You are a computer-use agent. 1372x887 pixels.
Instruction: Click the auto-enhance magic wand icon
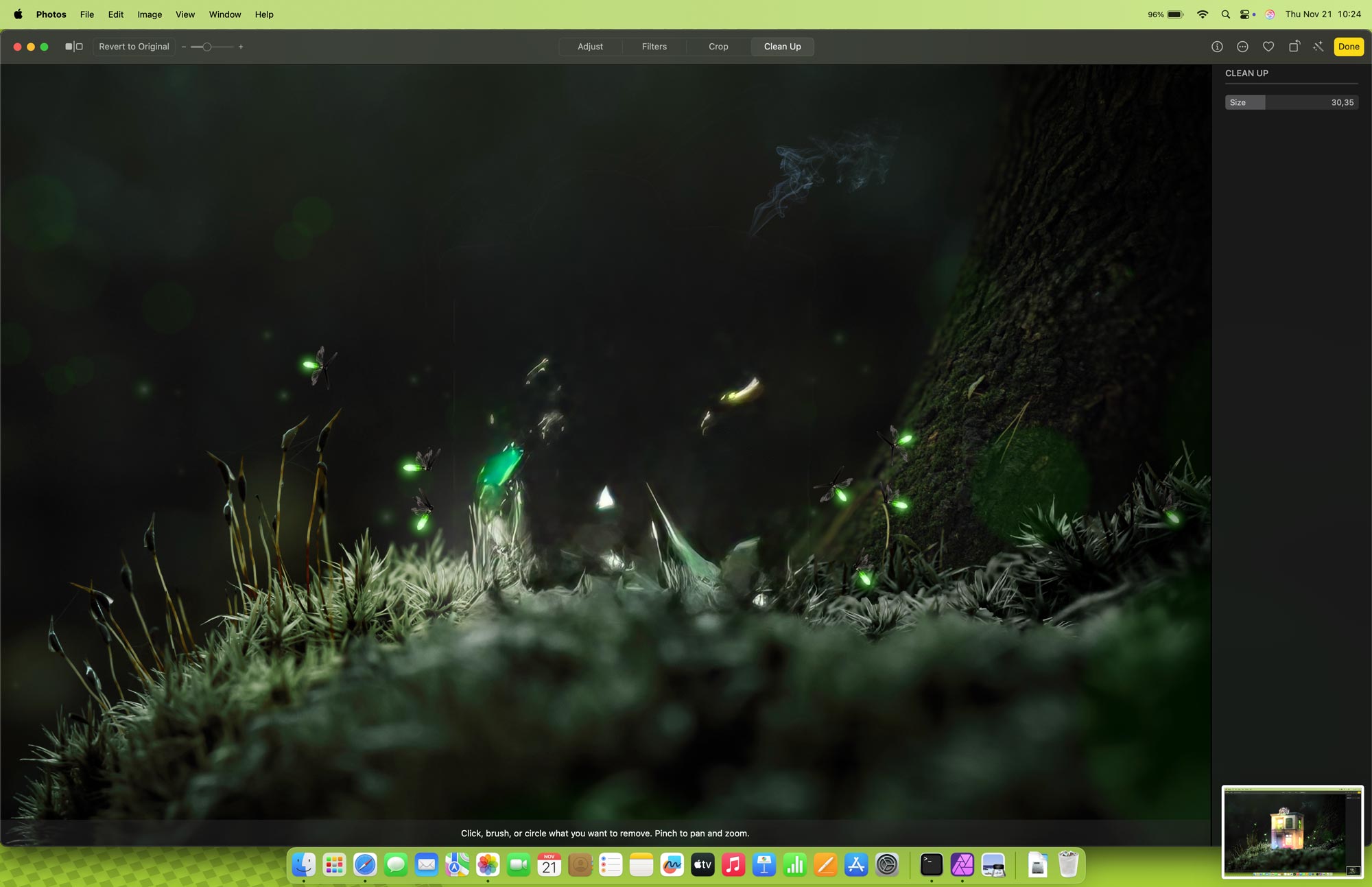point(1318,47)
